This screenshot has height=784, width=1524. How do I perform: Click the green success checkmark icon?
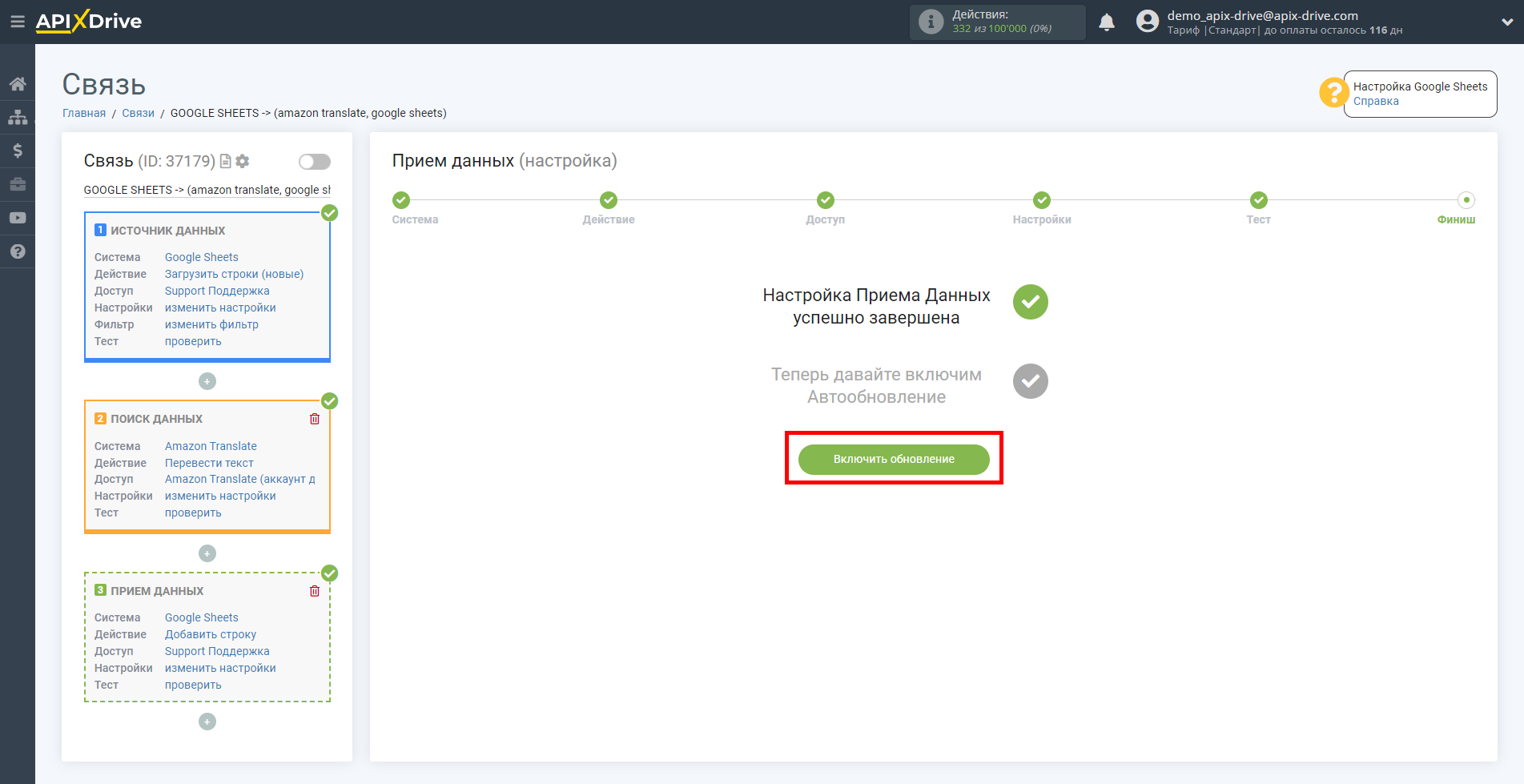(x=1031, y=302)
